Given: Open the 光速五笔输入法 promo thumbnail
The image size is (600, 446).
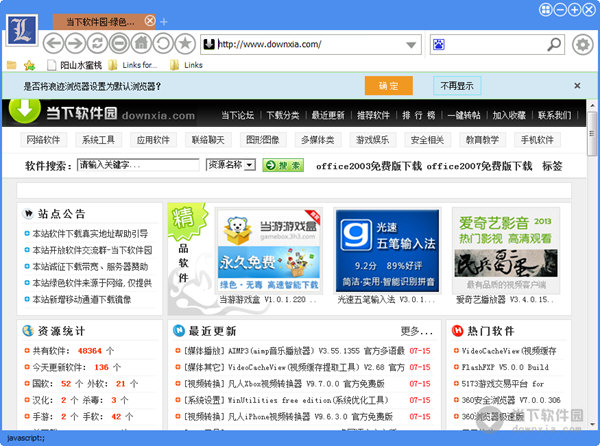Looking at the screenshot, I should (x=387, y=251).
